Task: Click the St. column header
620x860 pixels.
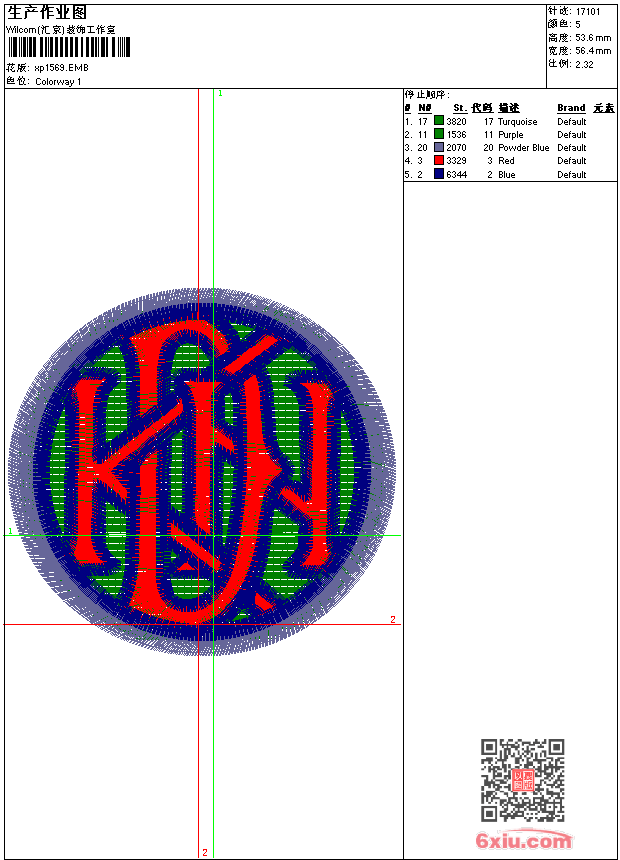Action: click(x=460, y=108)
